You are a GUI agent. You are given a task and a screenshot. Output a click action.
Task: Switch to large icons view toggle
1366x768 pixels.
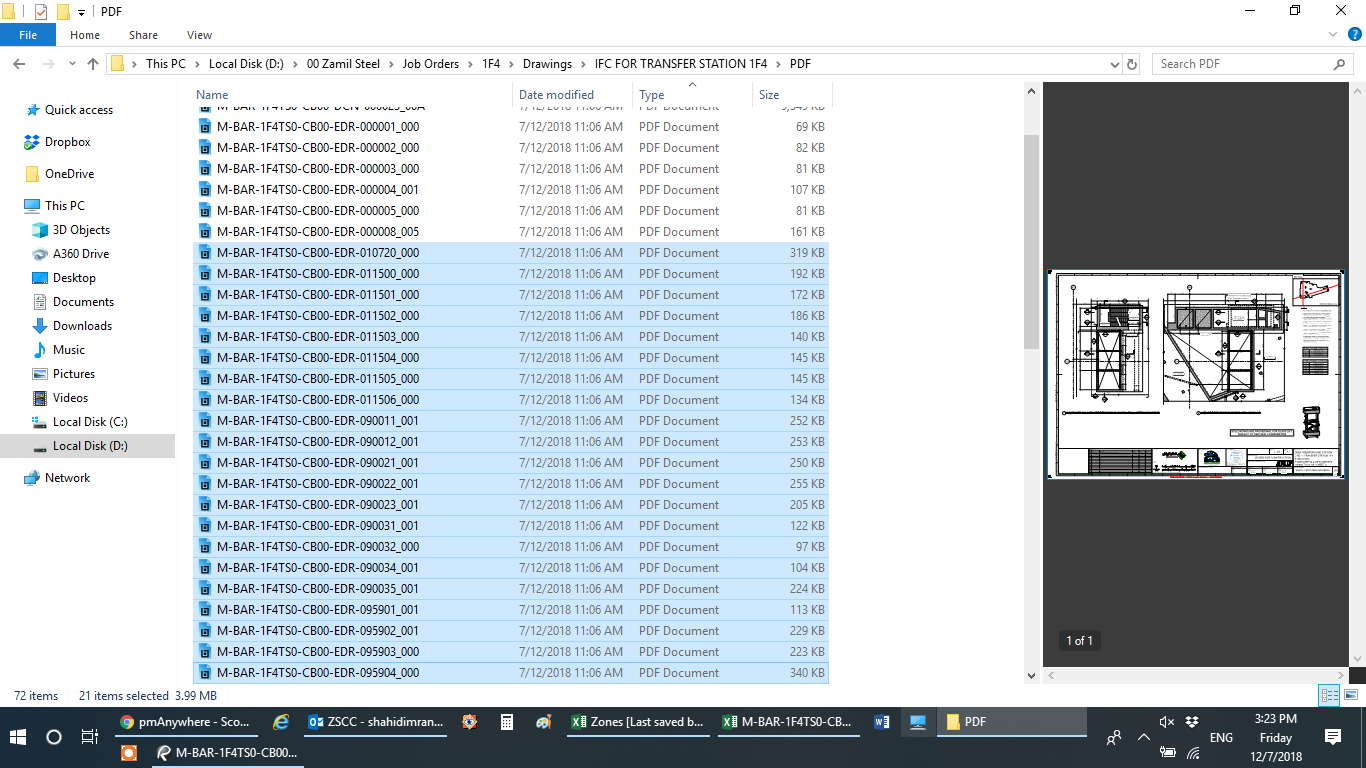point(1351,695)
